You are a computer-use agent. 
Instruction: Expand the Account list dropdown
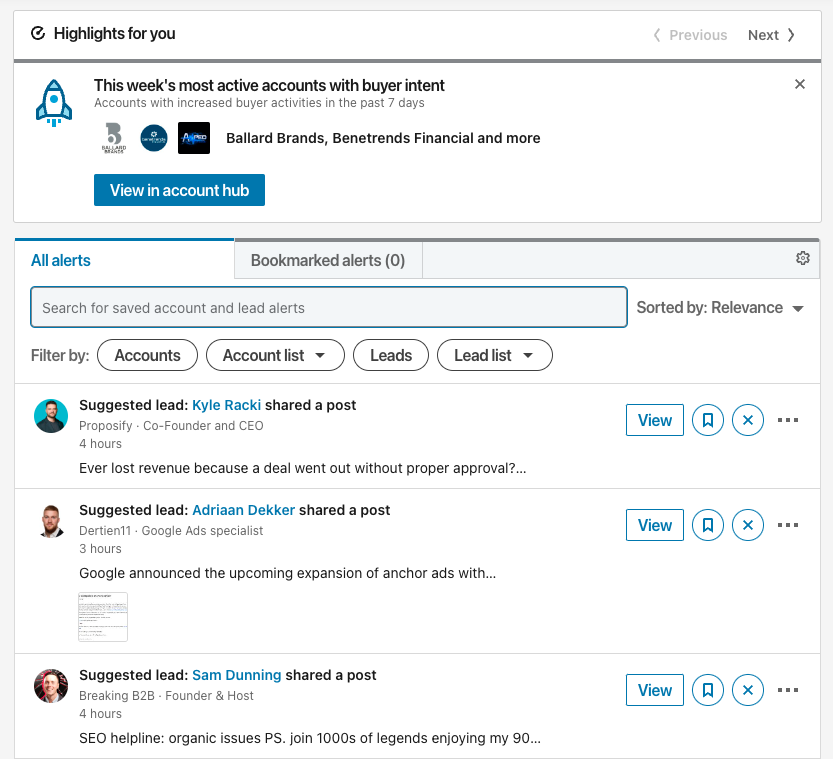click(x=275, y=355)
